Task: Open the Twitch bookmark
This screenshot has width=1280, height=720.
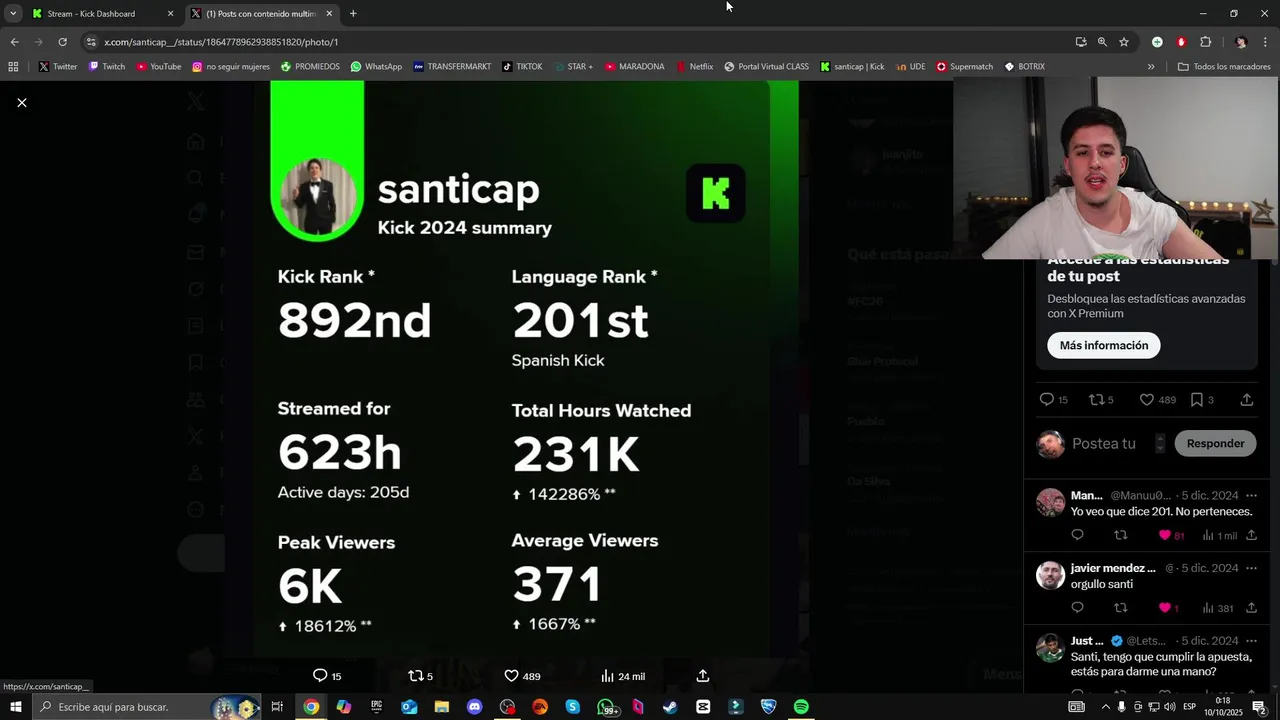Action: tap(107, 67)
